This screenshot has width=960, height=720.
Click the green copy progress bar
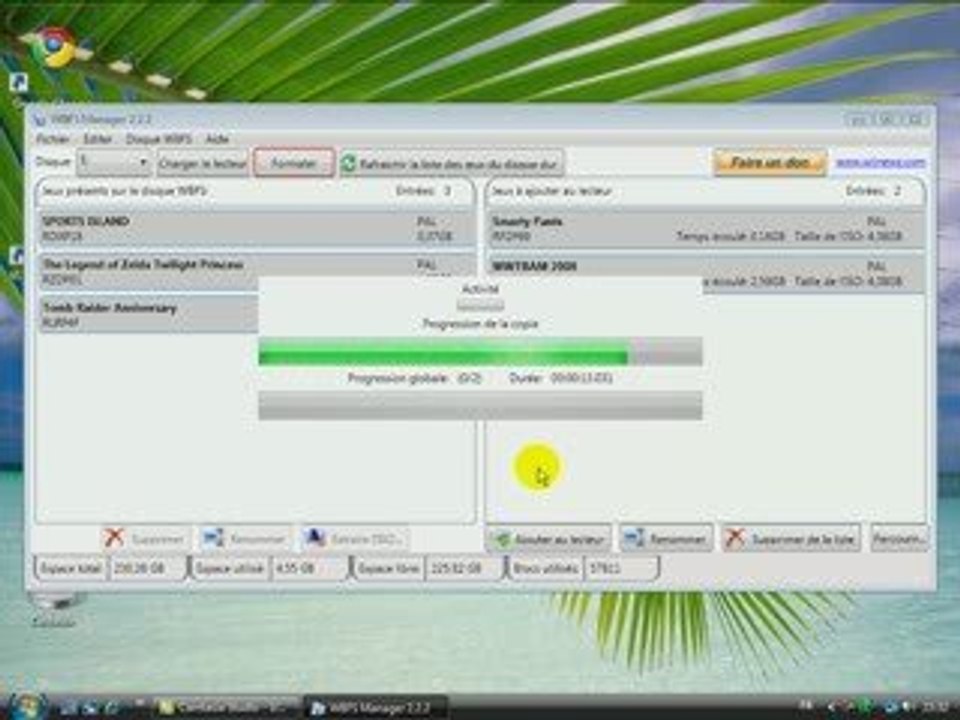481,352
